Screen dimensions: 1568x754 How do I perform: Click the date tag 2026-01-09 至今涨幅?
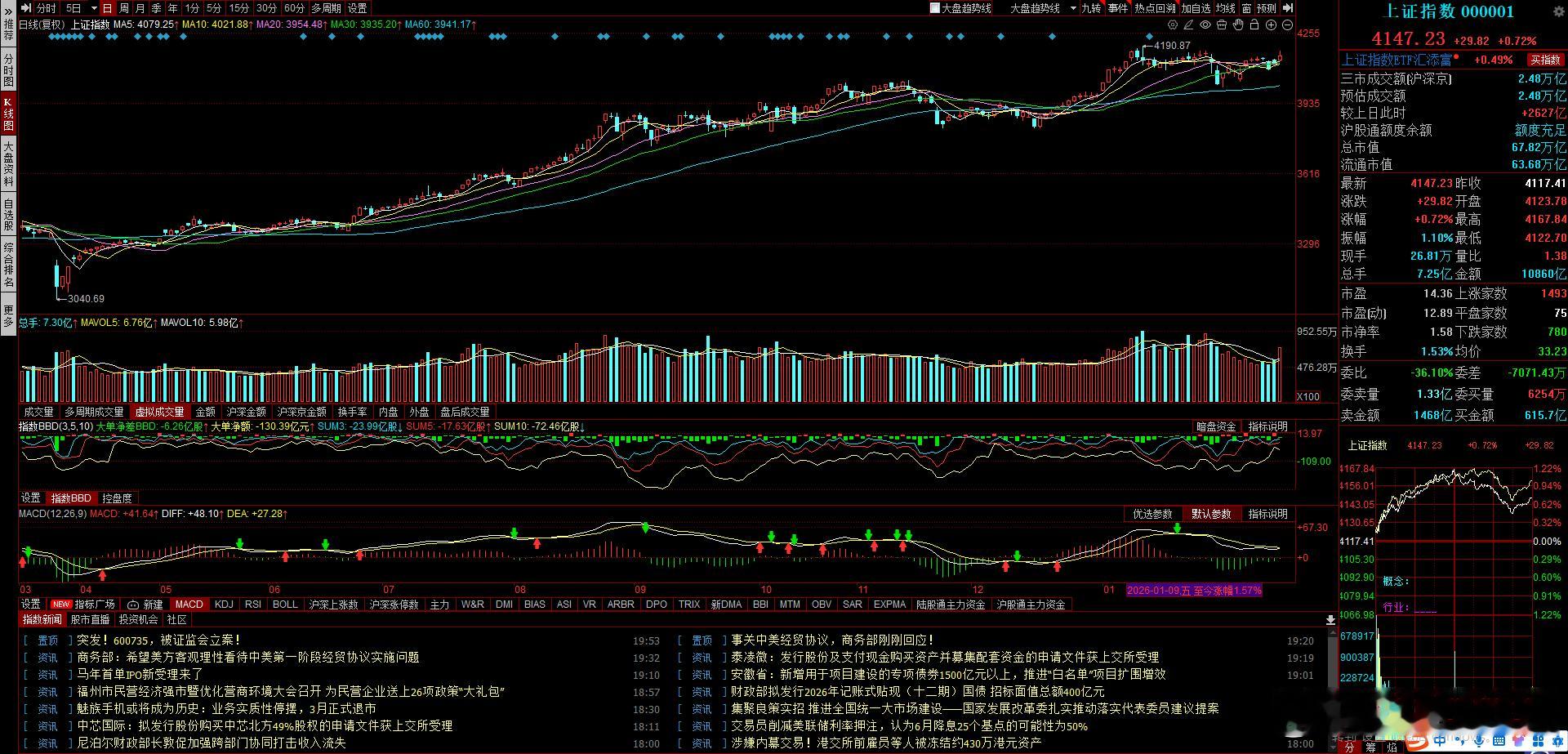tap(1194, 590)
